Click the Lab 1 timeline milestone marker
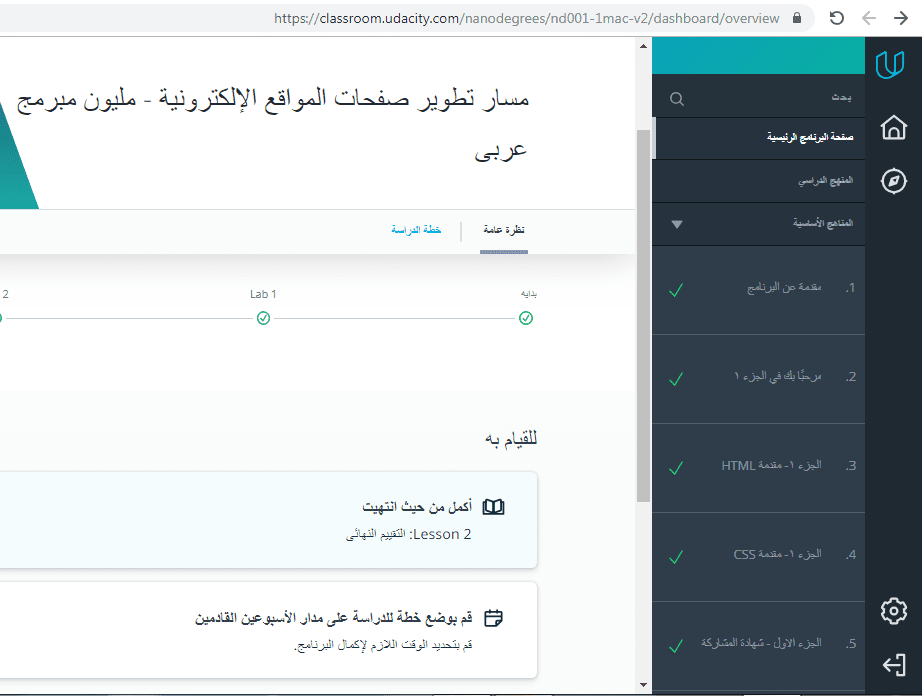 [263, 318]
